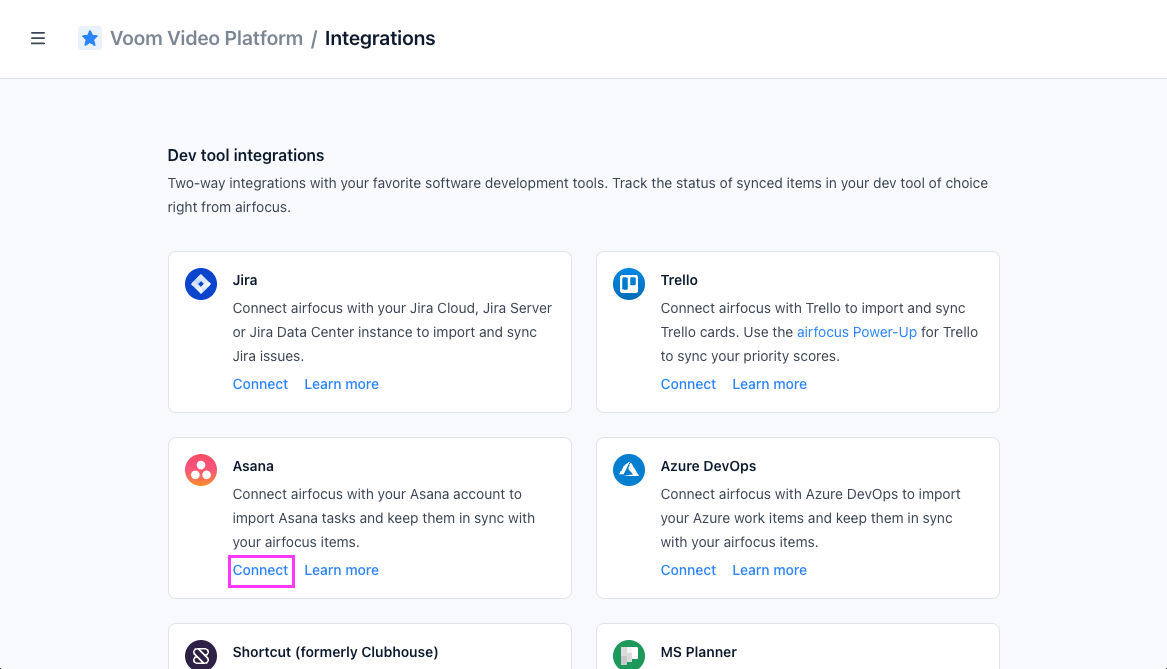Follow the airfocus Power-Up link
The height and width of the screenshot is (669, 1167).
click(x=857, y=332)
